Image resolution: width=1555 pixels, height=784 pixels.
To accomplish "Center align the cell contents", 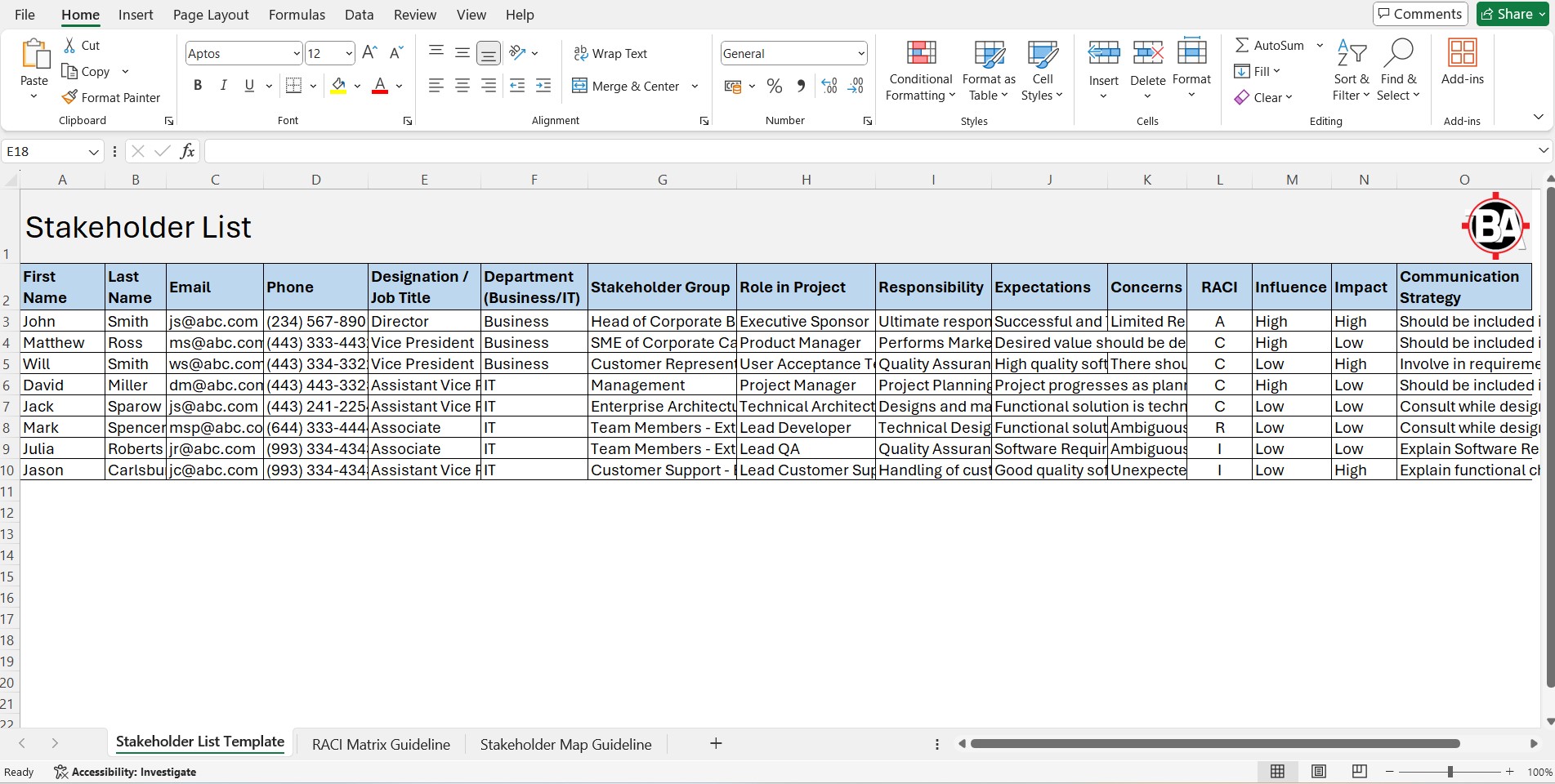I will click(462, 86).
